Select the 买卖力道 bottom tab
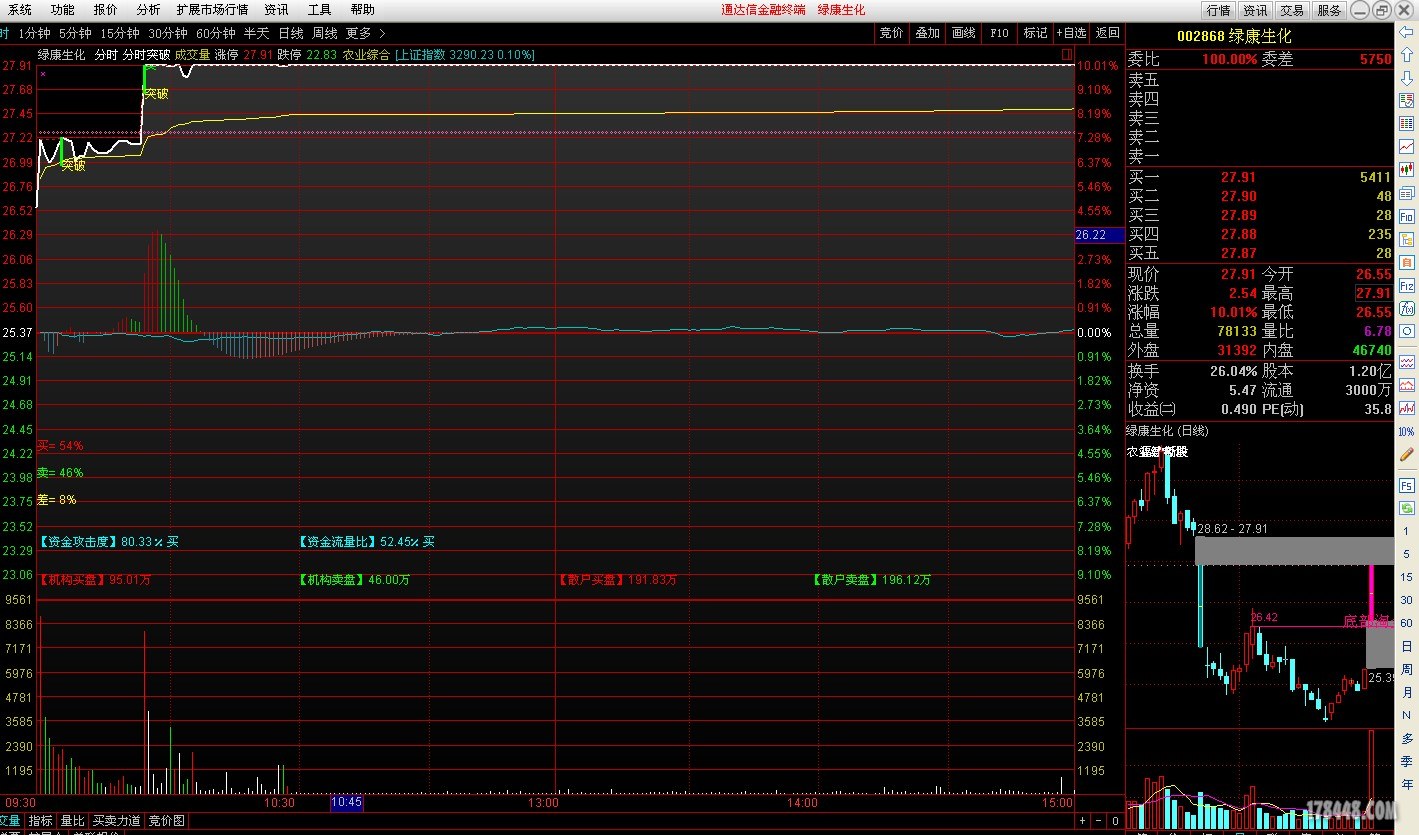 pos(117,821)
